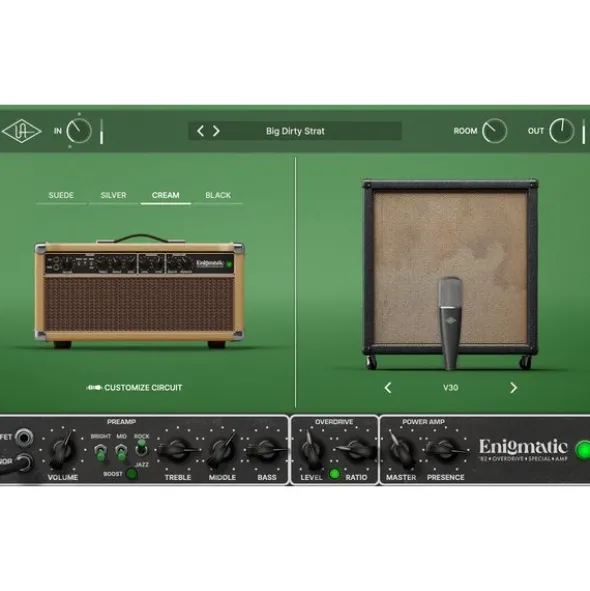
Task: Flip the ROCK/JAZZ switch
Action: (x=141, y=447)
